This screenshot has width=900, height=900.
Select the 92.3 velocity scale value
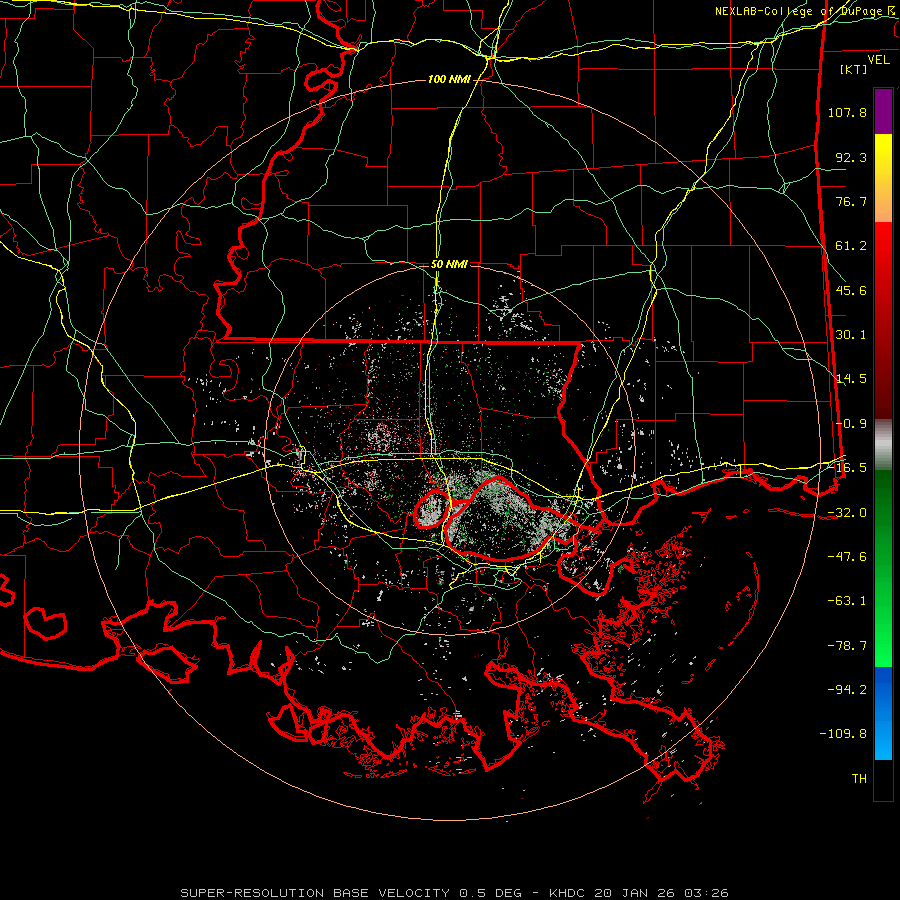point(851,157)
